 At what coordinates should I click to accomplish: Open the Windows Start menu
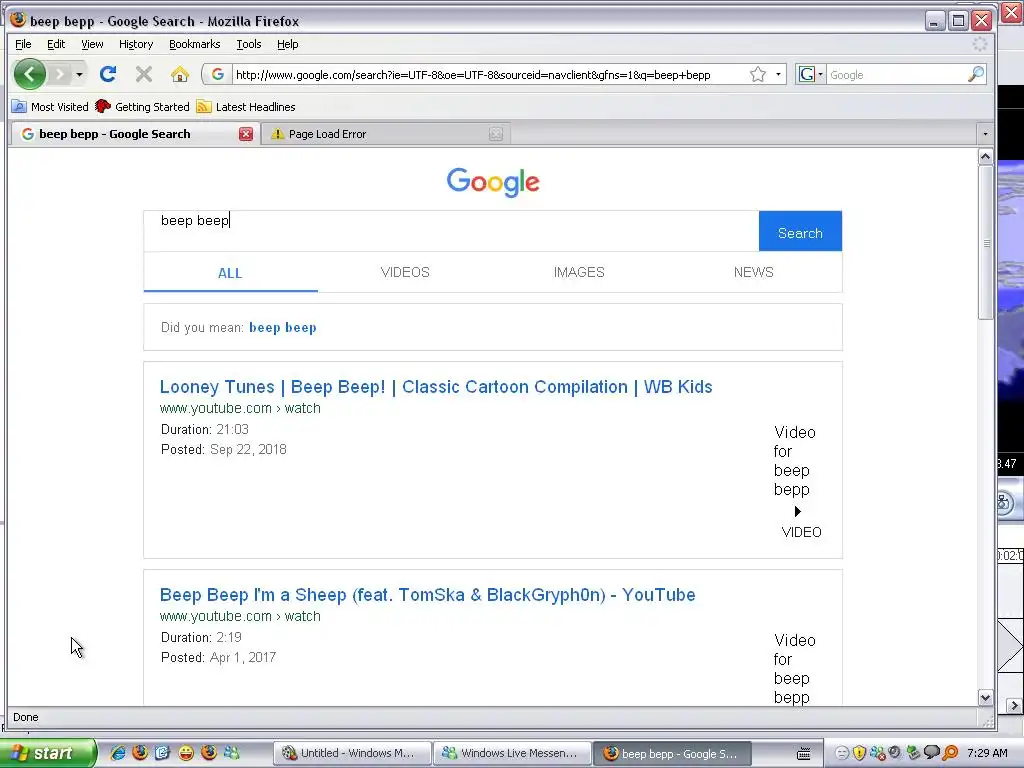pos(47,753)
